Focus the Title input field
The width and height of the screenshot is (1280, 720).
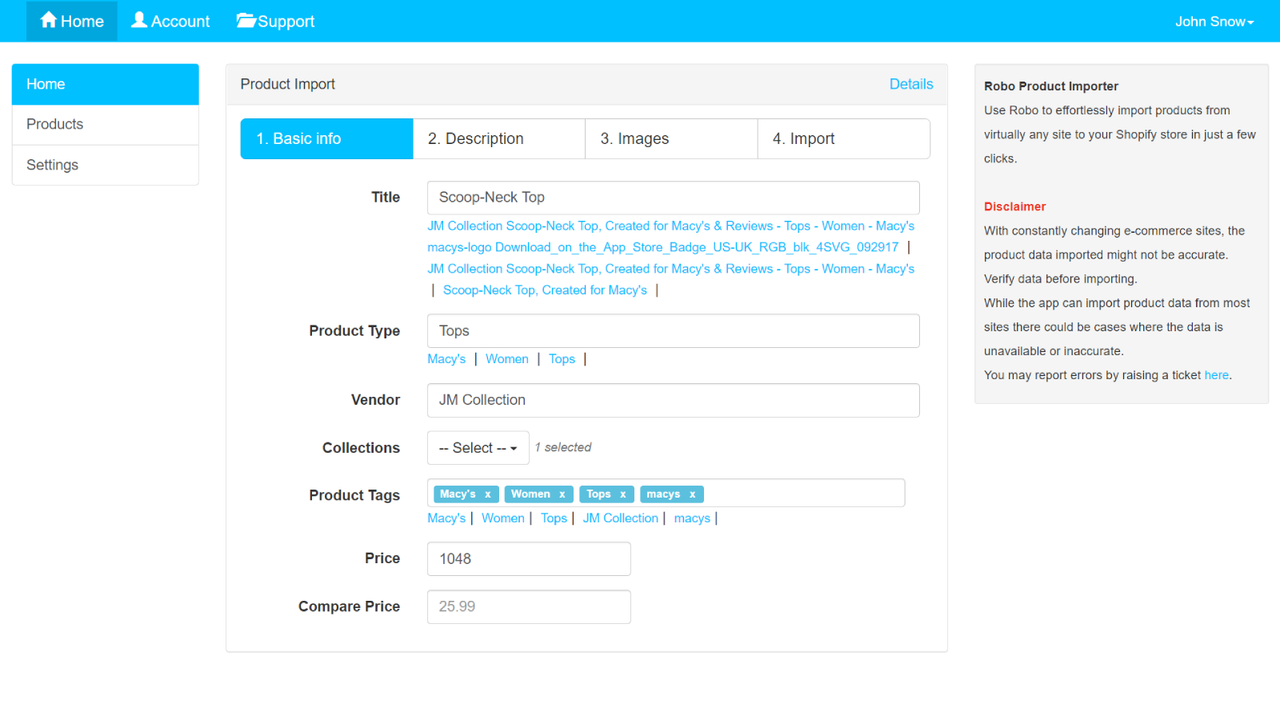click(673, 197)
